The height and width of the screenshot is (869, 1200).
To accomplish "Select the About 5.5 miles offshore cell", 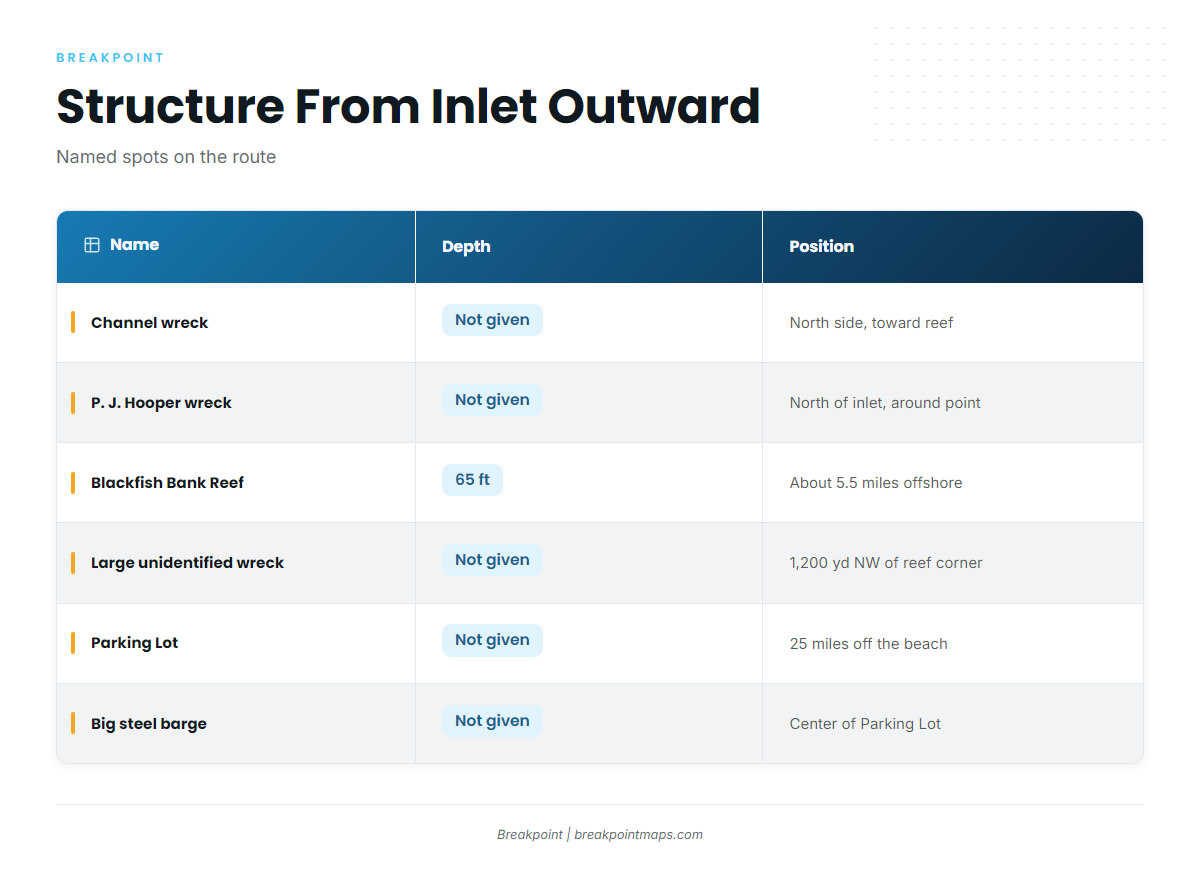I will [x=953, y=483].
